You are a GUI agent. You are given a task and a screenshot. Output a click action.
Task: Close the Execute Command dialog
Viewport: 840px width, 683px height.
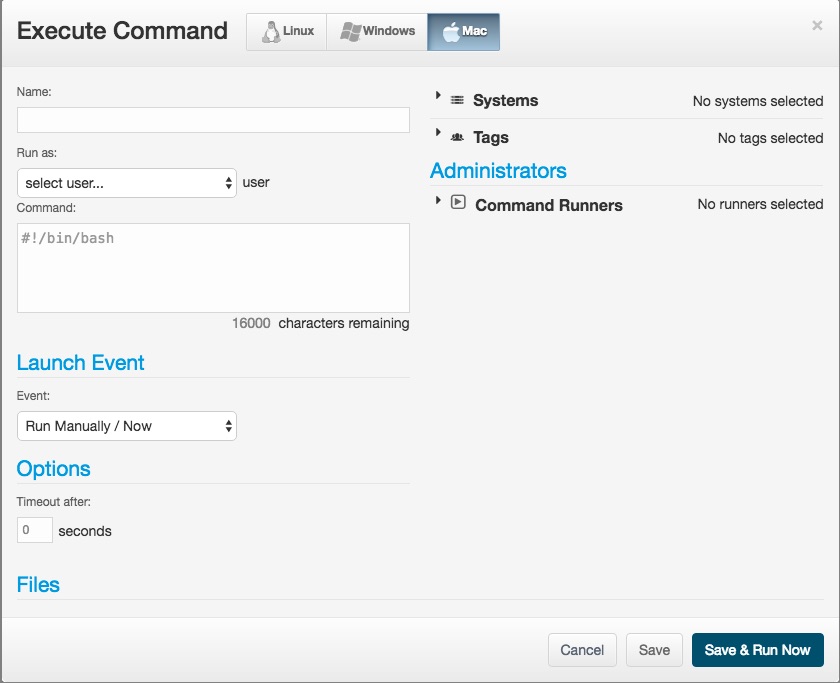(817, 26)
